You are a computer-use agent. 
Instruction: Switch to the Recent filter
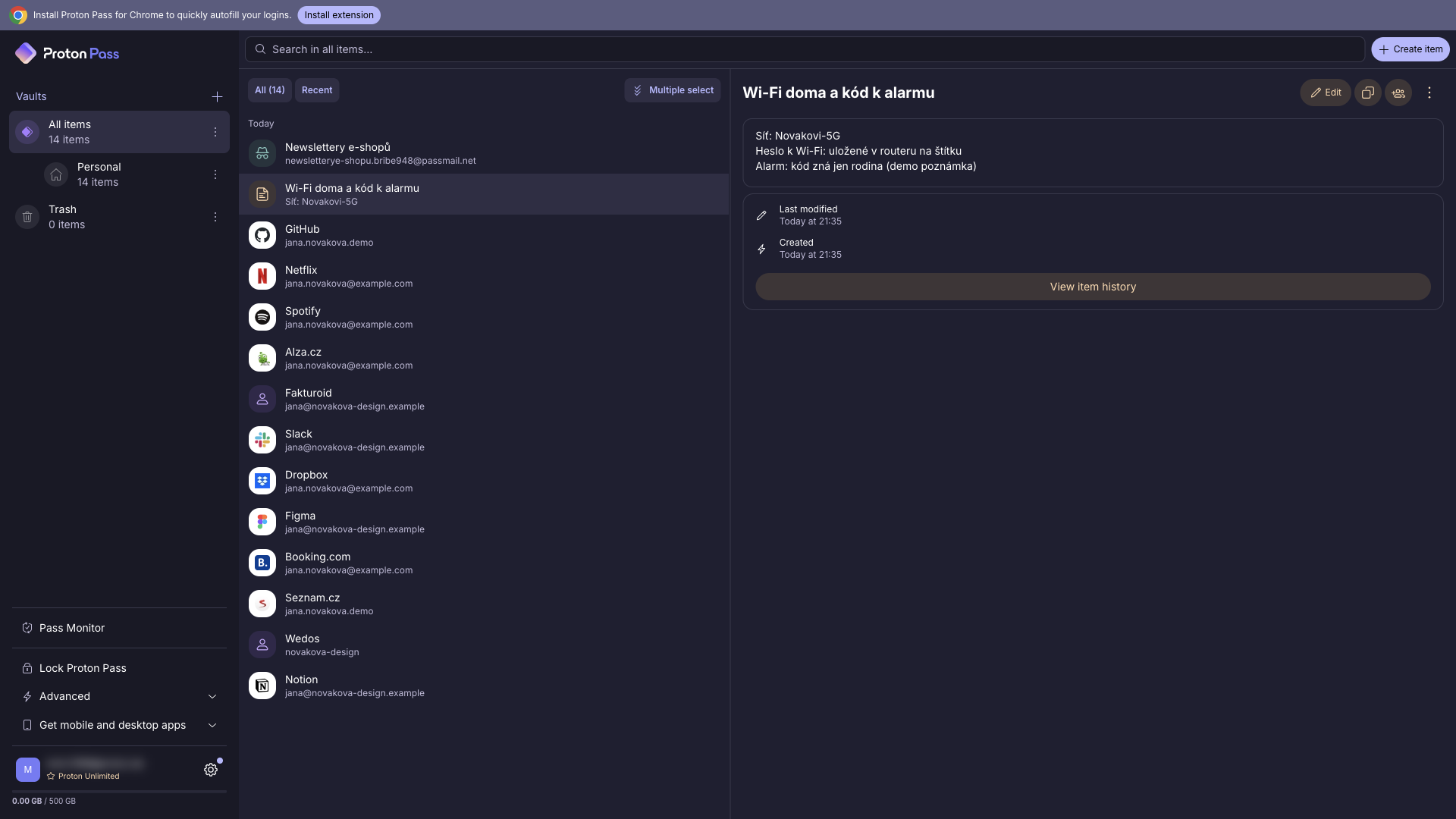pos(317,90)
